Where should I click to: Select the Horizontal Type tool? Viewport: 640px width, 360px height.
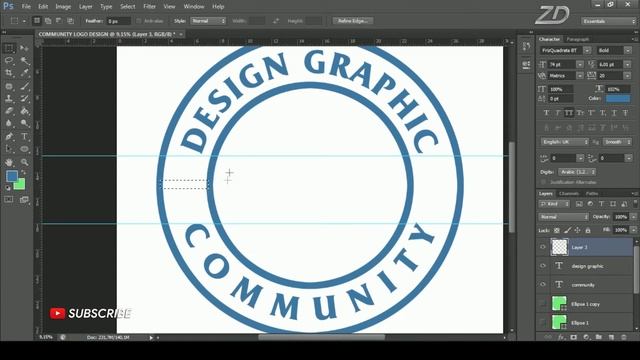pos(24,136)
